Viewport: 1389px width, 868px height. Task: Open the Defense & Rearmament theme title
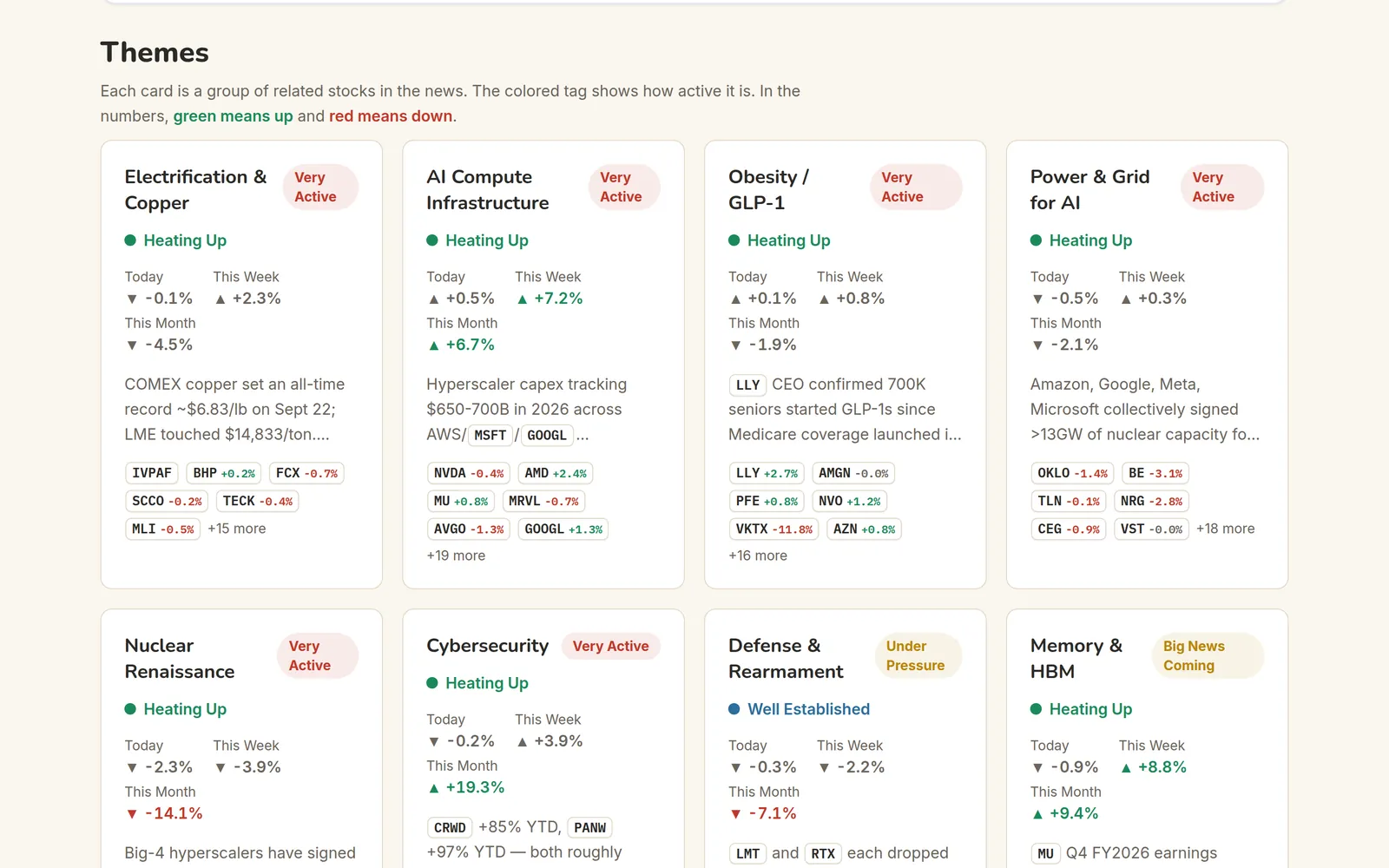pos(786,658)
